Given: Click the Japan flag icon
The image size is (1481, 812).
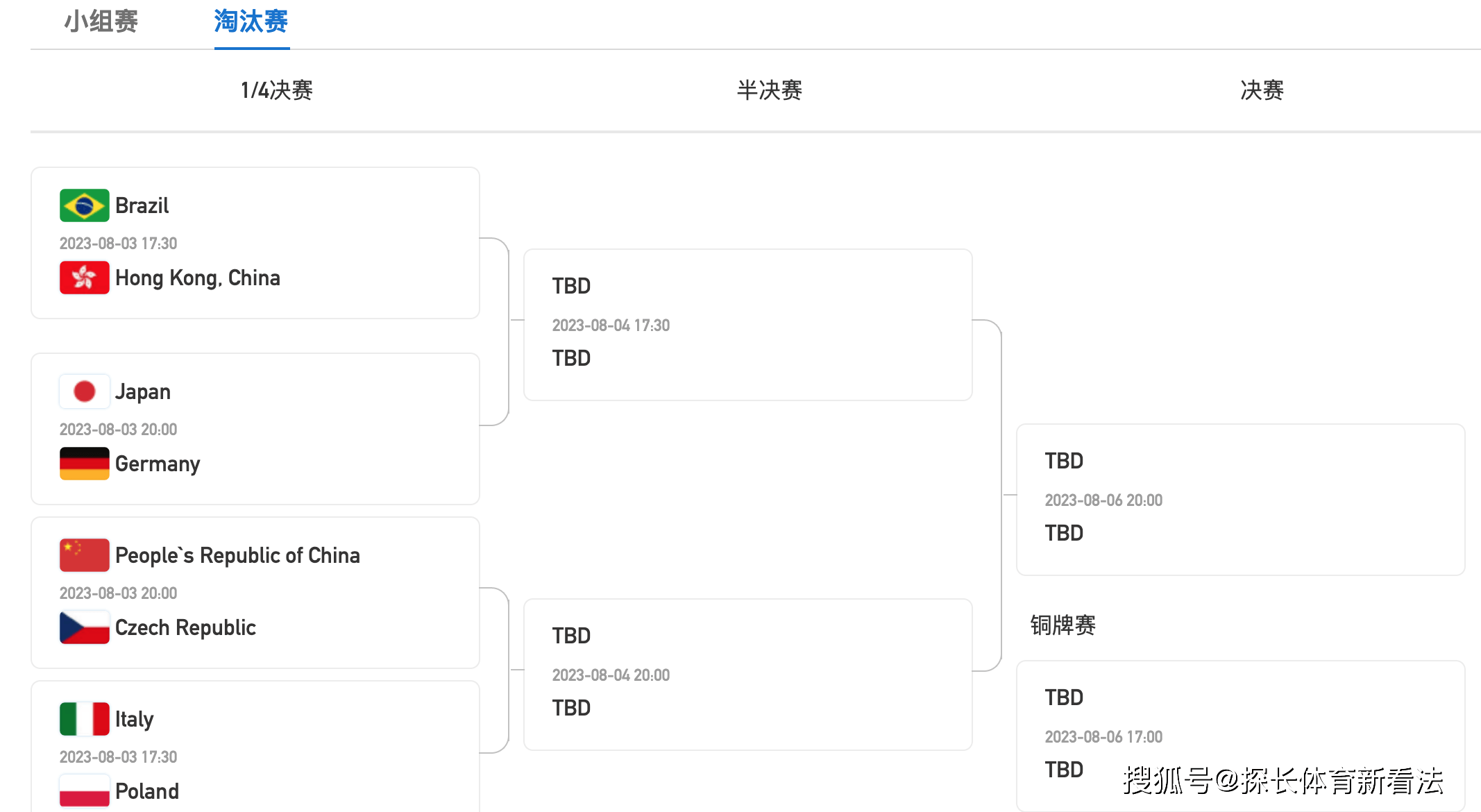Looking at the screenshot, I should click(84, 391).
